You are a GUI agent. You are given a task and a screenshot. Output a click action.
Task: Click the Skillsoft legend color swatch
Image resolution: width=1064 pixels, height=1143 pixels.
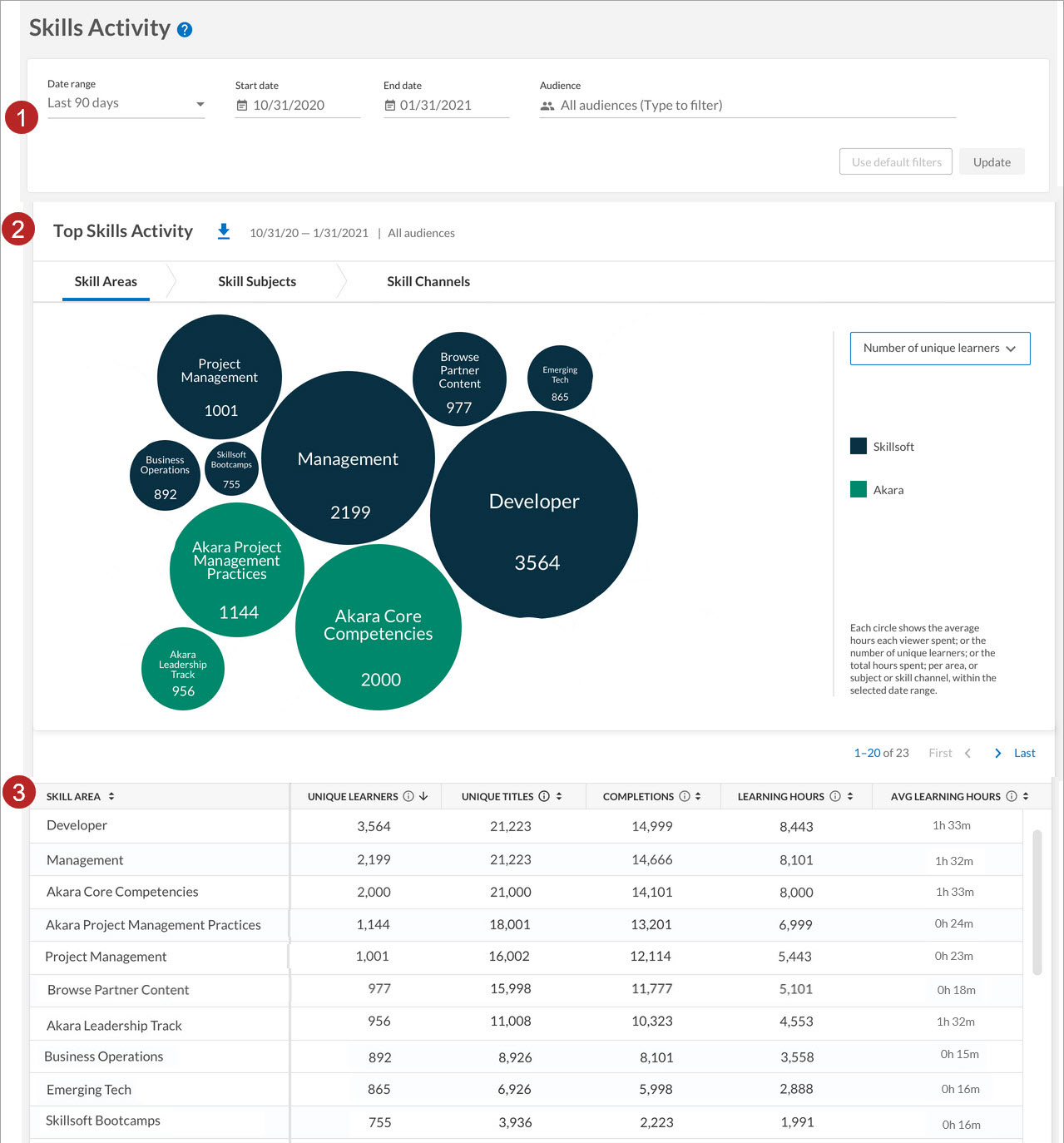[859, 447]
